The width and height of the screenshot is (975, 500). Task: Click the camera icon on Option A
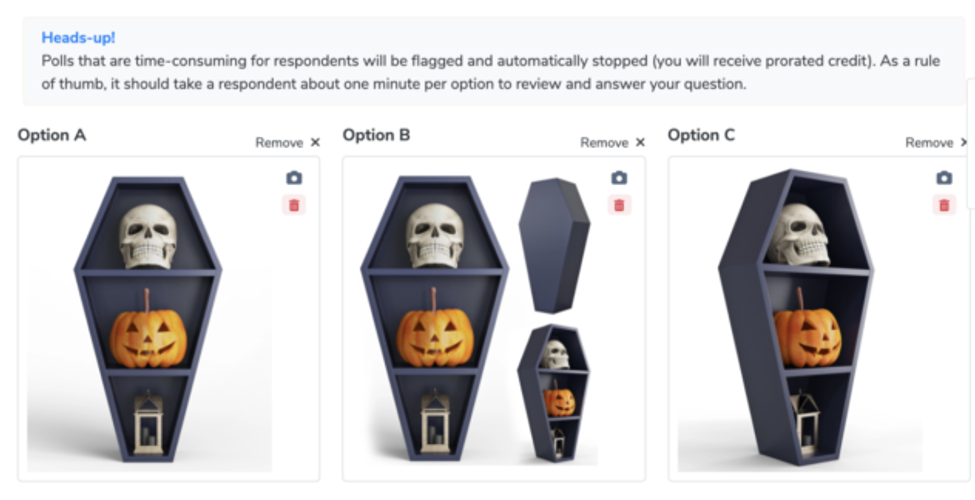[294, 178]
